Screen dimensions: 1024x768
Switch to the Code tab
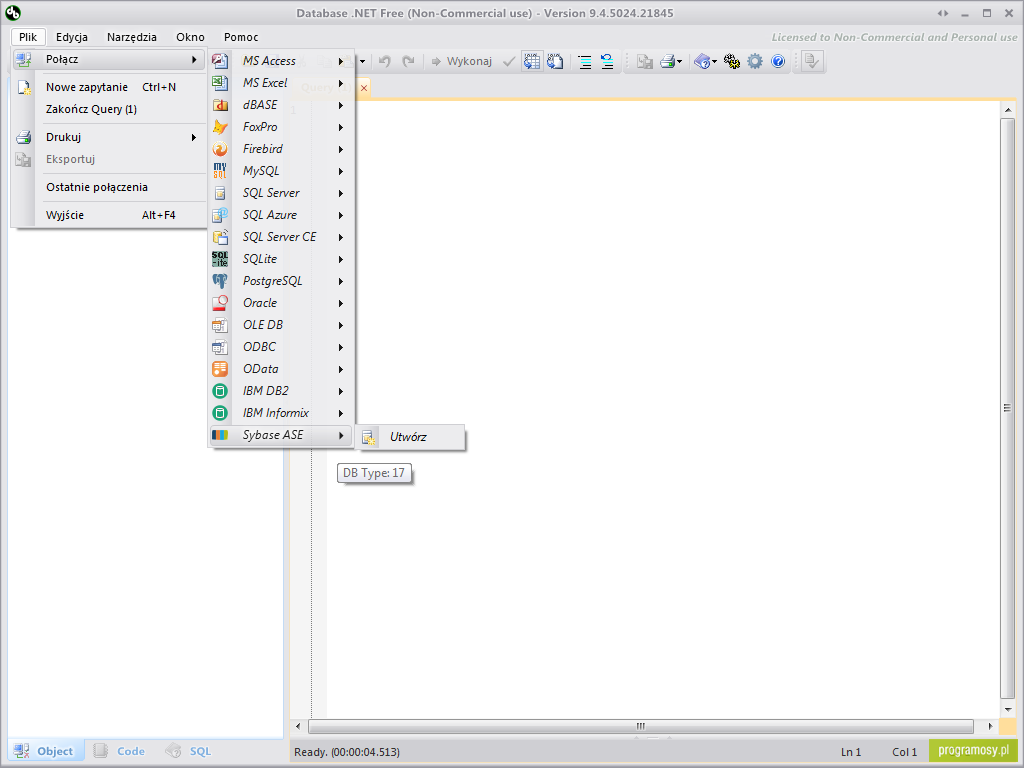click(120, 751)
